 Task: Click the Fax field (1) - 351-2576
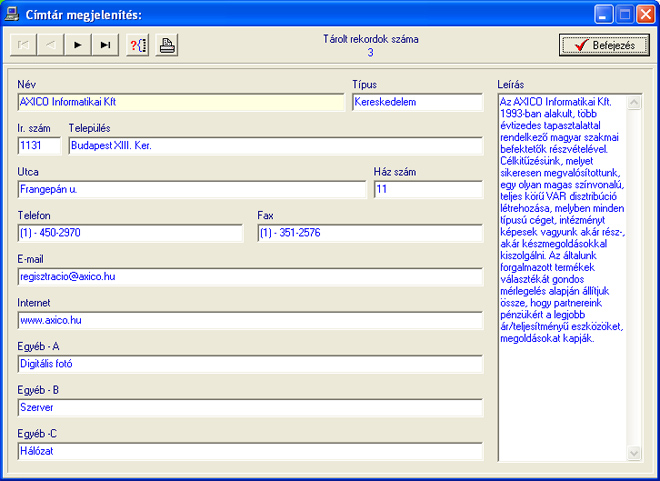click(x=370, y=233)
